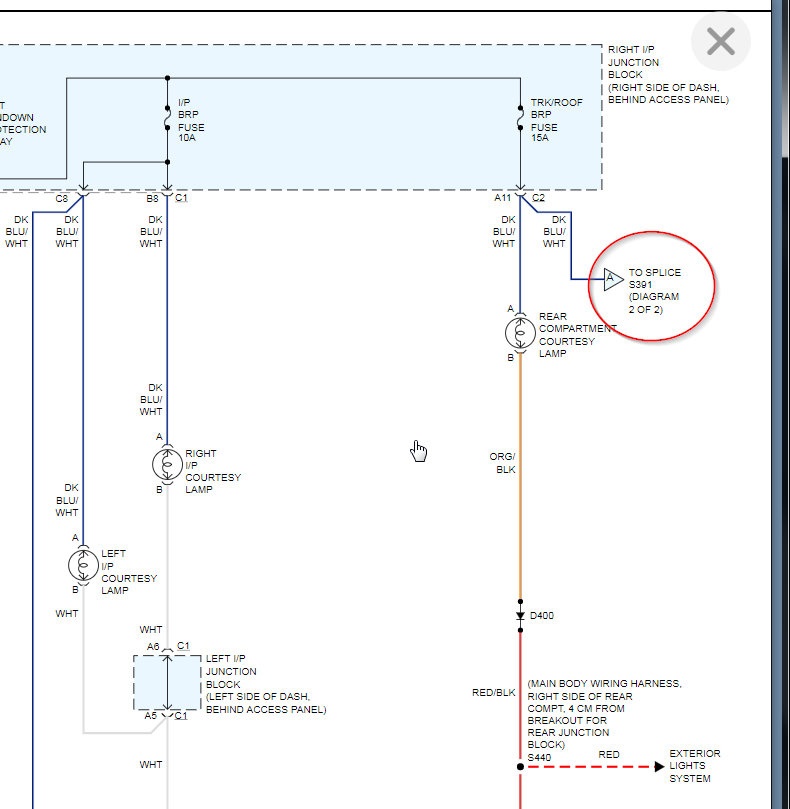
Task: Click the 'TRK/ROOF BRP FUSE 15A' label
Action: pyautogui.click(x=556, y=120)
